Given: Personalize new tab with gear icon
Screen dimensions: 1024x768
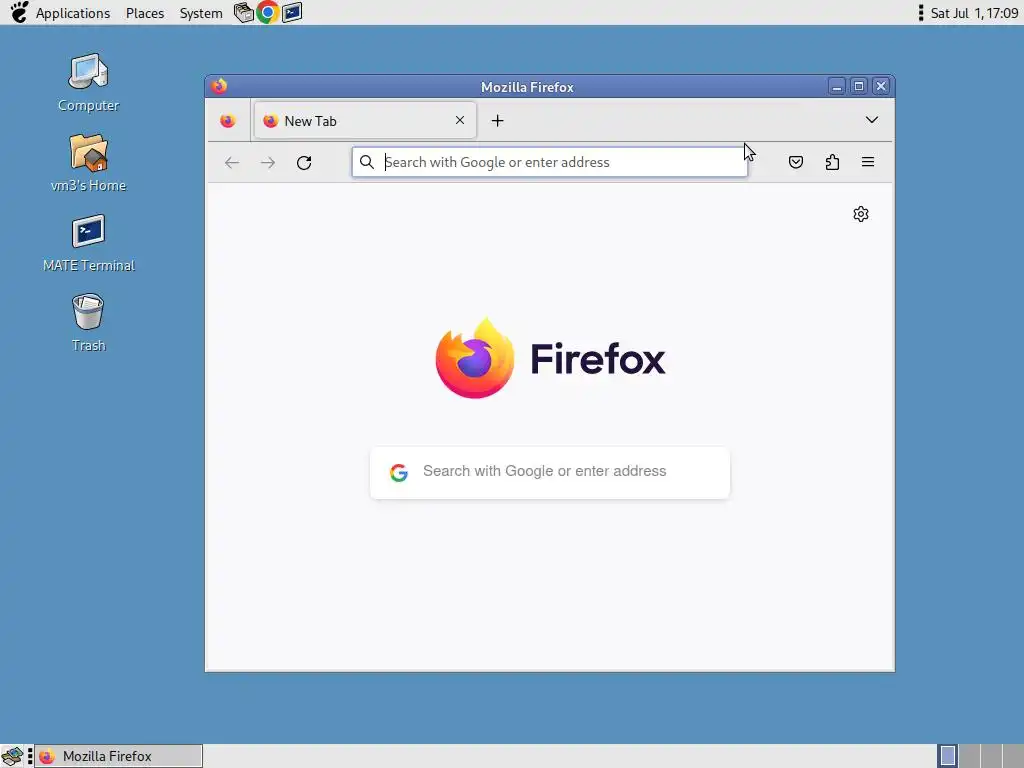Looking at the screenshot, I should click(x=861, y=214).
